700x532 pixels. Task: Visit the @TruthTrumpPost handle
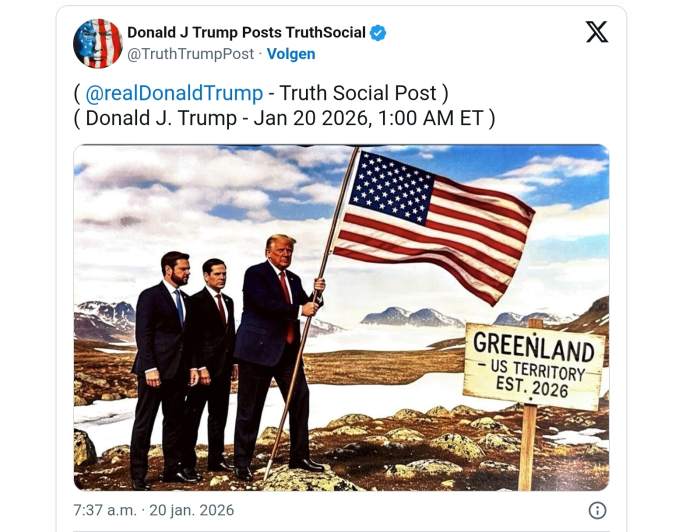point(191,54)
